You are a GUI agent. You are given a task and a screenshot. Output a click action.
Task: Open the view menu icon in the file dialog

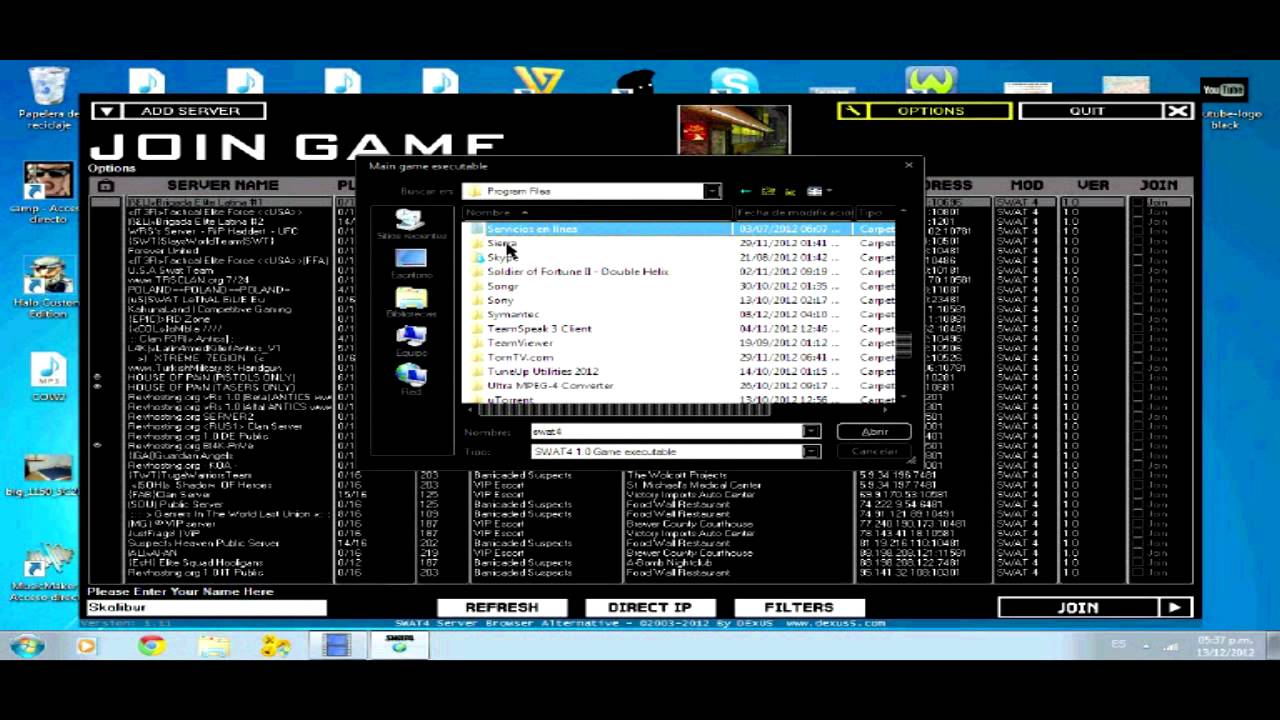818,191
